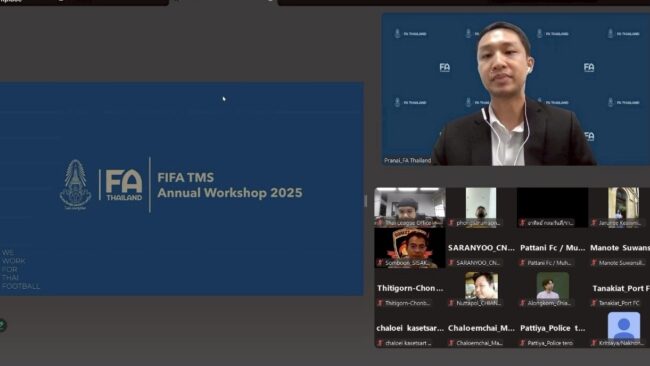Screen dimensions: 650x366
Task: Click the large Tanakiat_Port F name text
Action: [x=621, y=288]
